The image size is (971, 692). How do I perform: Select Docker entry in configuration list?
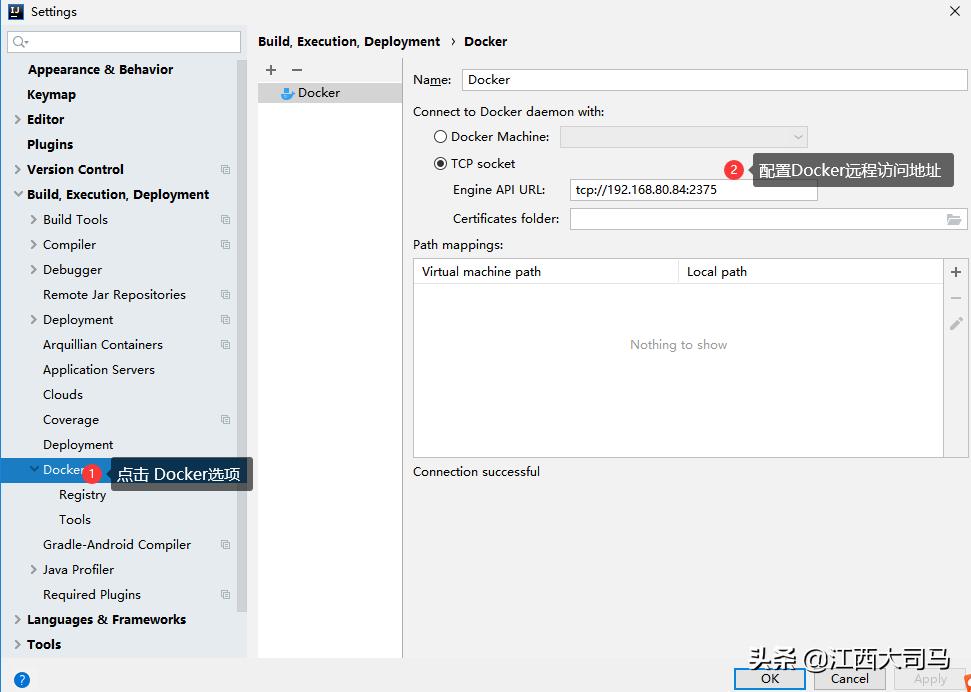point(330,93)
